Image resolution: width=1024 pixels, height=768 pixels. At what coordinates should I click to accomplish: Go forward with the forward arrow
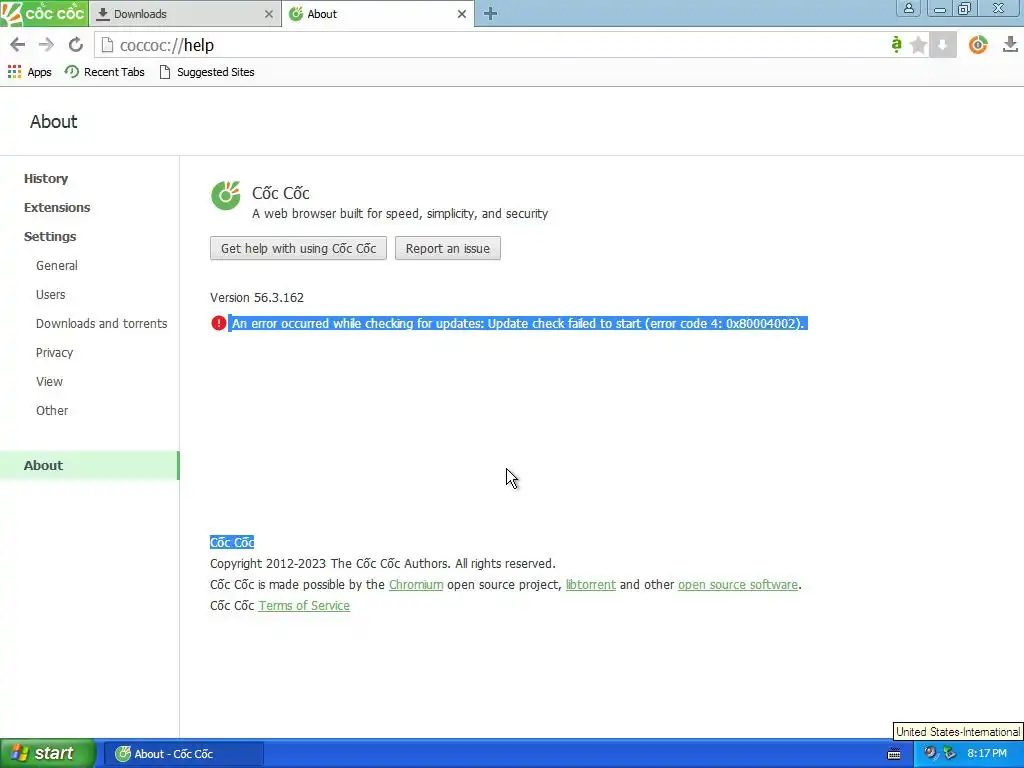pos(46,44)
